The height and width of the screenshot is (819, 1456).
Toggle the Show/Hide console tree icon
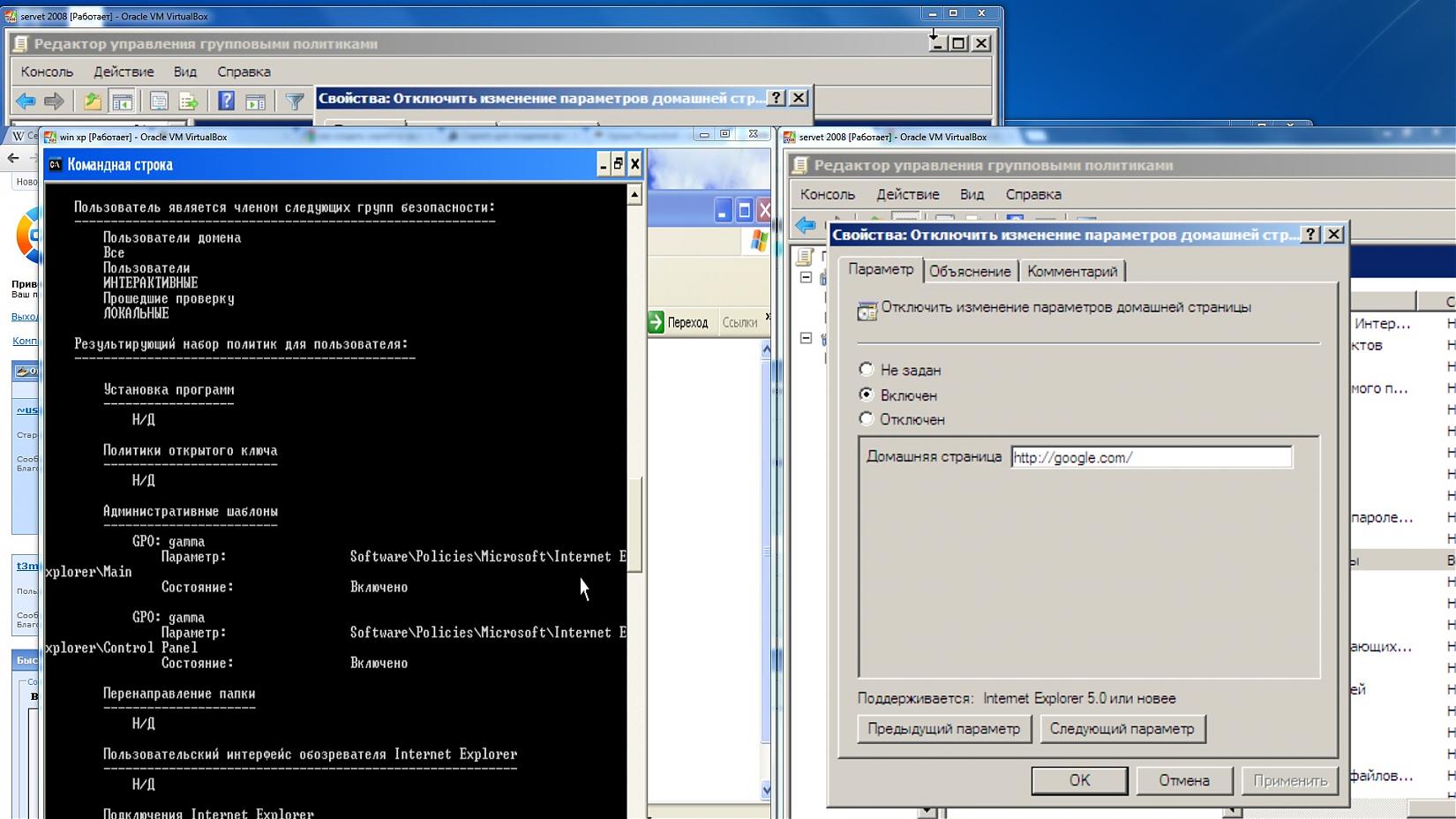click(x=122, y=101)
